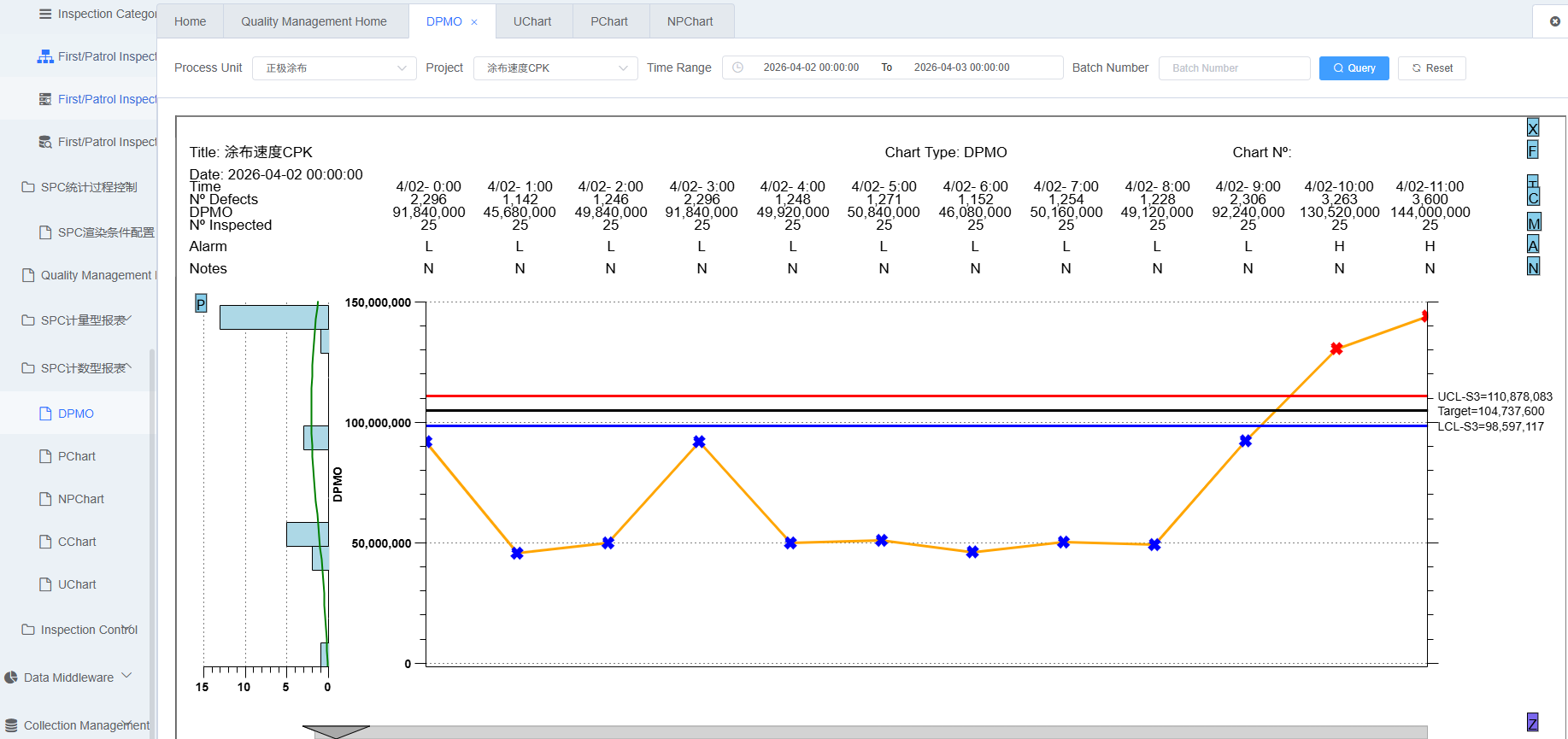Click the chart's bottom scrollbar triangle handle
1568x739 pixels.
coord(336,731)
